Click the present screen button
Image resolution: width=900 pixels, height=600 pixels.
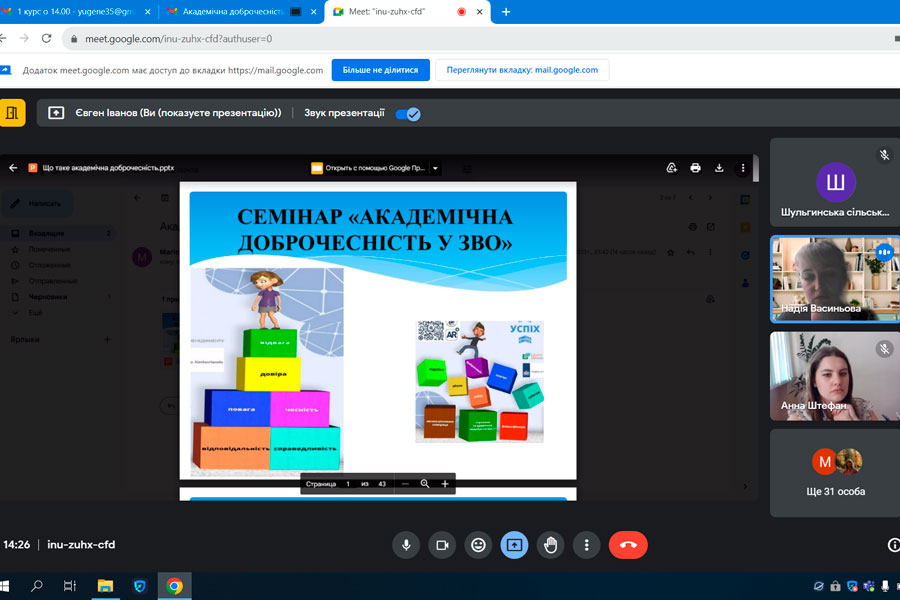514,545
